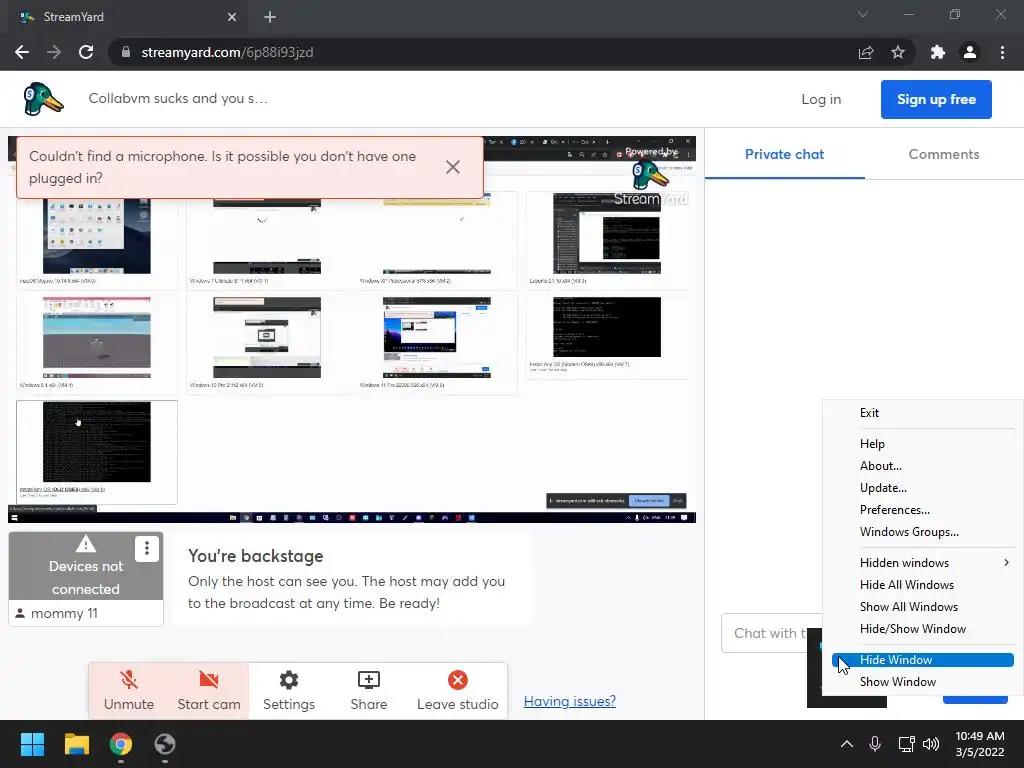Viewport: 1024px width, 768px height.
Task: Click the share page icon in address bar
Action: click(x=866, y=52)
